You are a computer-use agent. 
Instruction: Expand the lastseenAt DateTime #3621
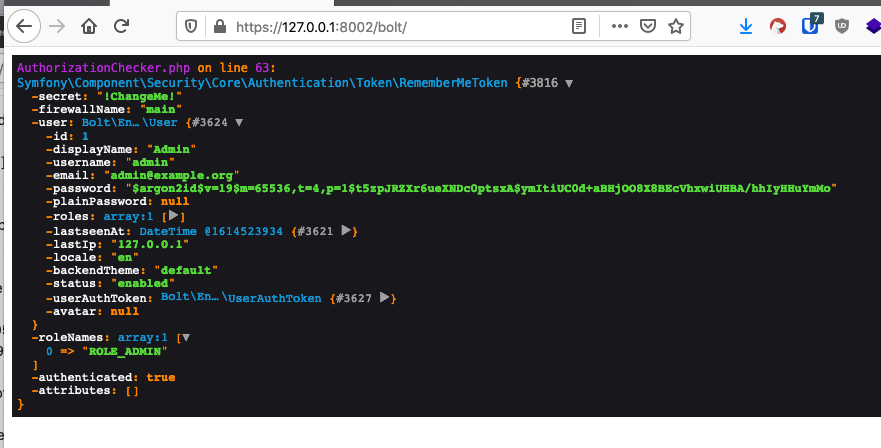pos(346,230)
